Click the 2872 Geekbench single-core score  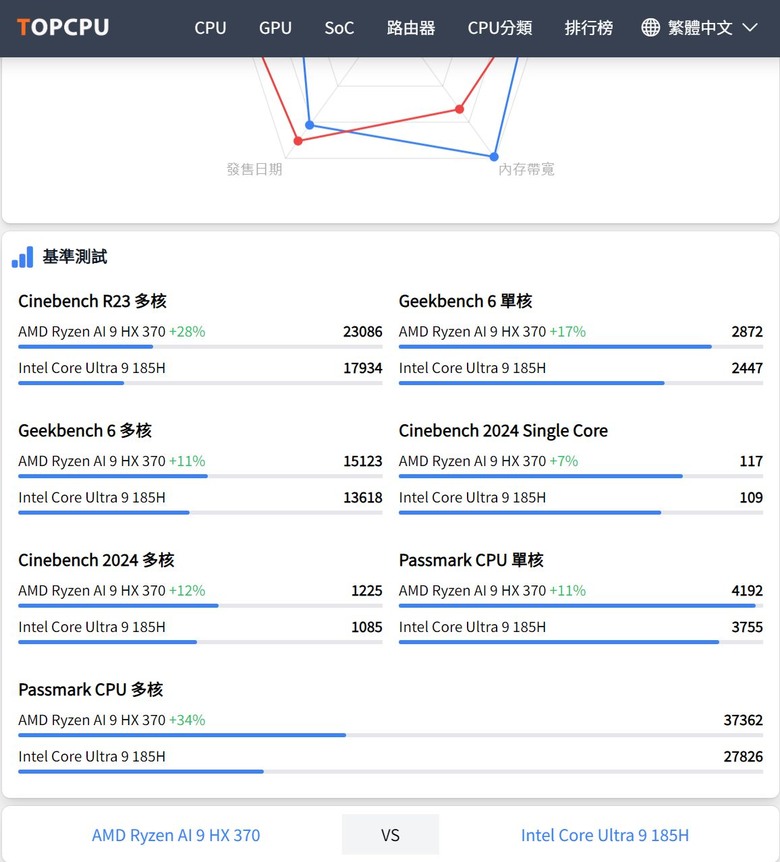tap(747, 331)
